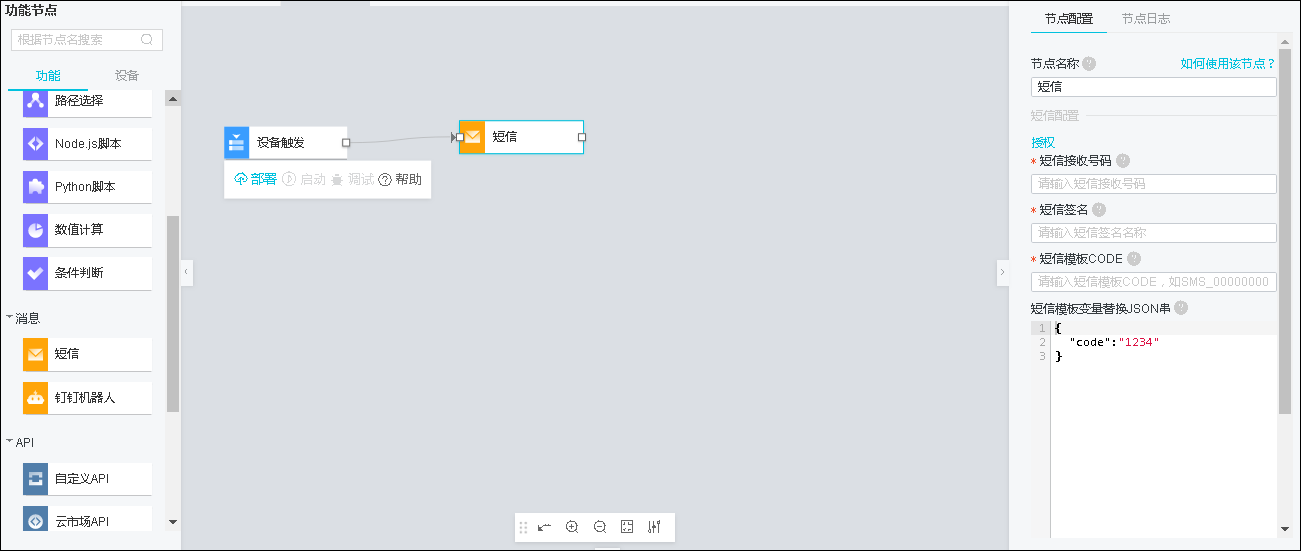Collapse the API category
This screenshot has width=1301, height=551.
coord(9,441)
